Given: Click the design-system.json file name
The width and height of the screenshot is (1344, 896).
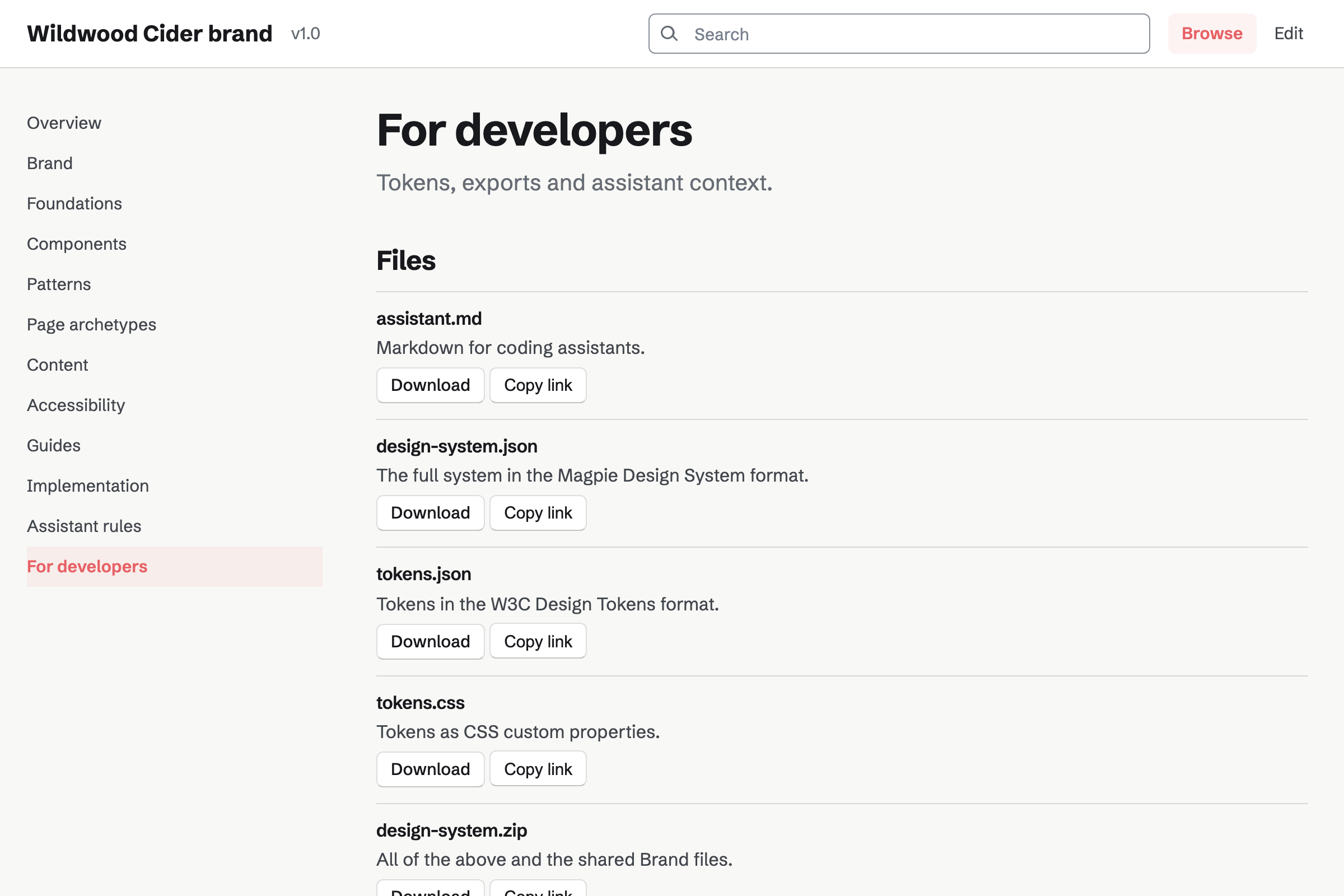Looking at the screenshot, I should coord(456,446).
